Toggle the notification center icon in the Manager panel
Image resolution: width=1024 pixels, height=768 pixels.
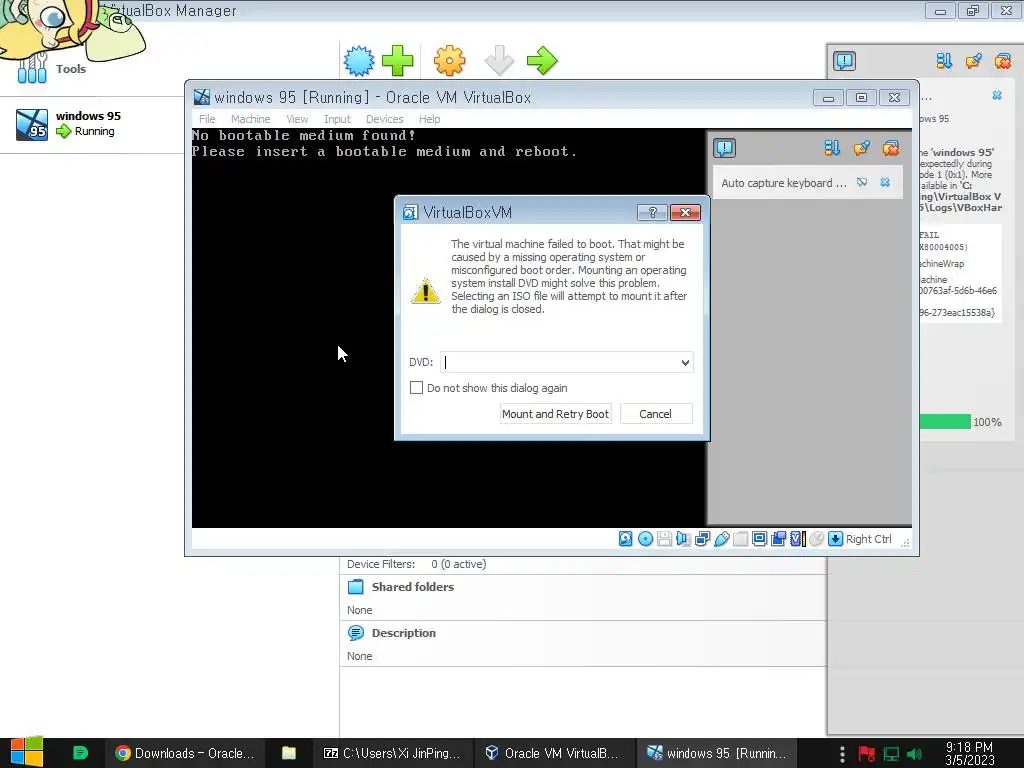[844, 61]
